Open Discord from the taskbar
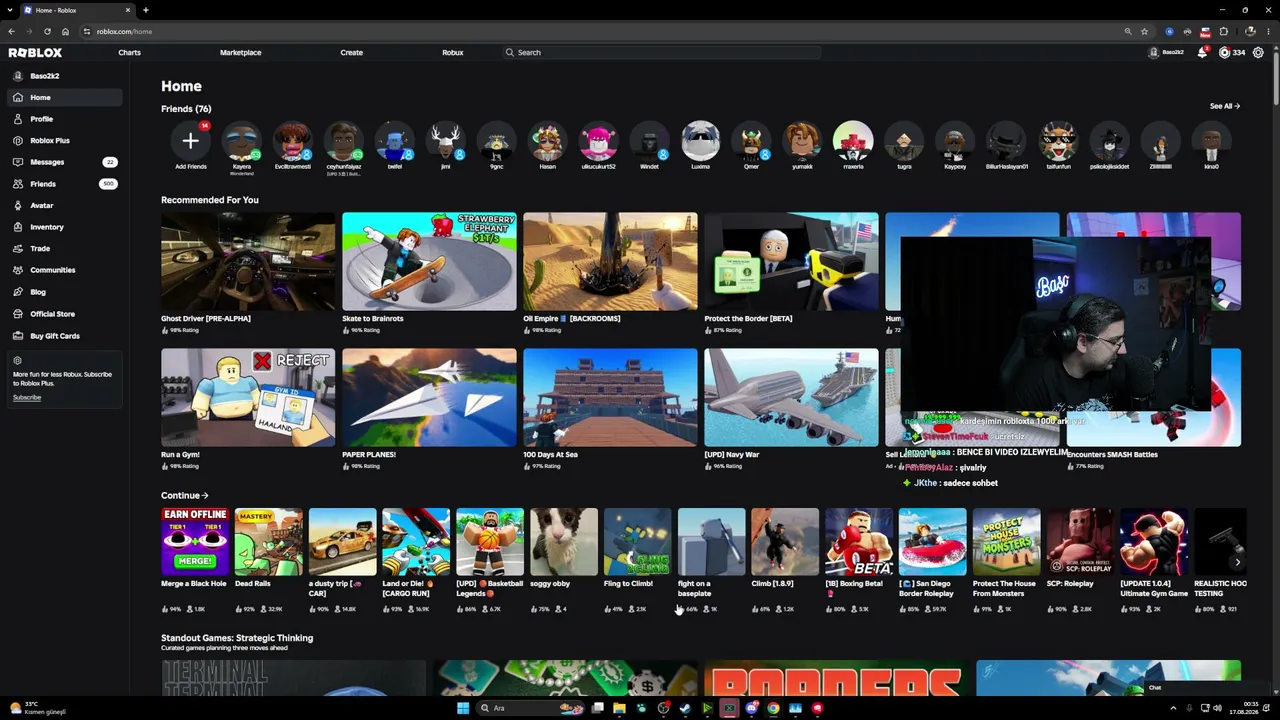The width and height of the screenshot is (1280, 720). 751,708
